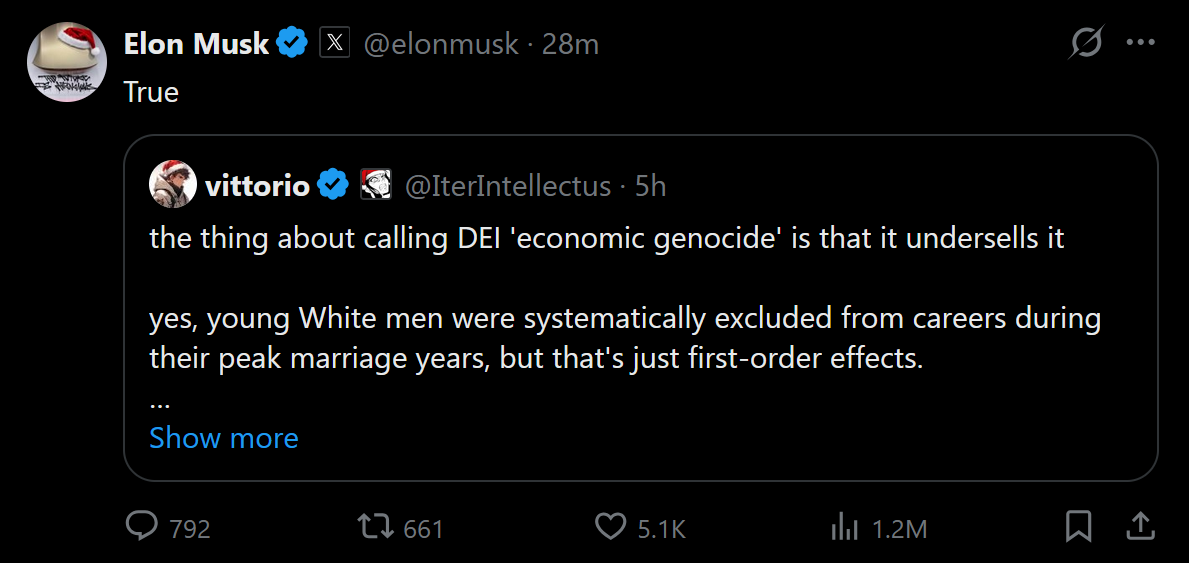The height and width of the screenshot is (563, 1189).
Task: Click the Grok slashed-circle icon
Action: 1086,42
